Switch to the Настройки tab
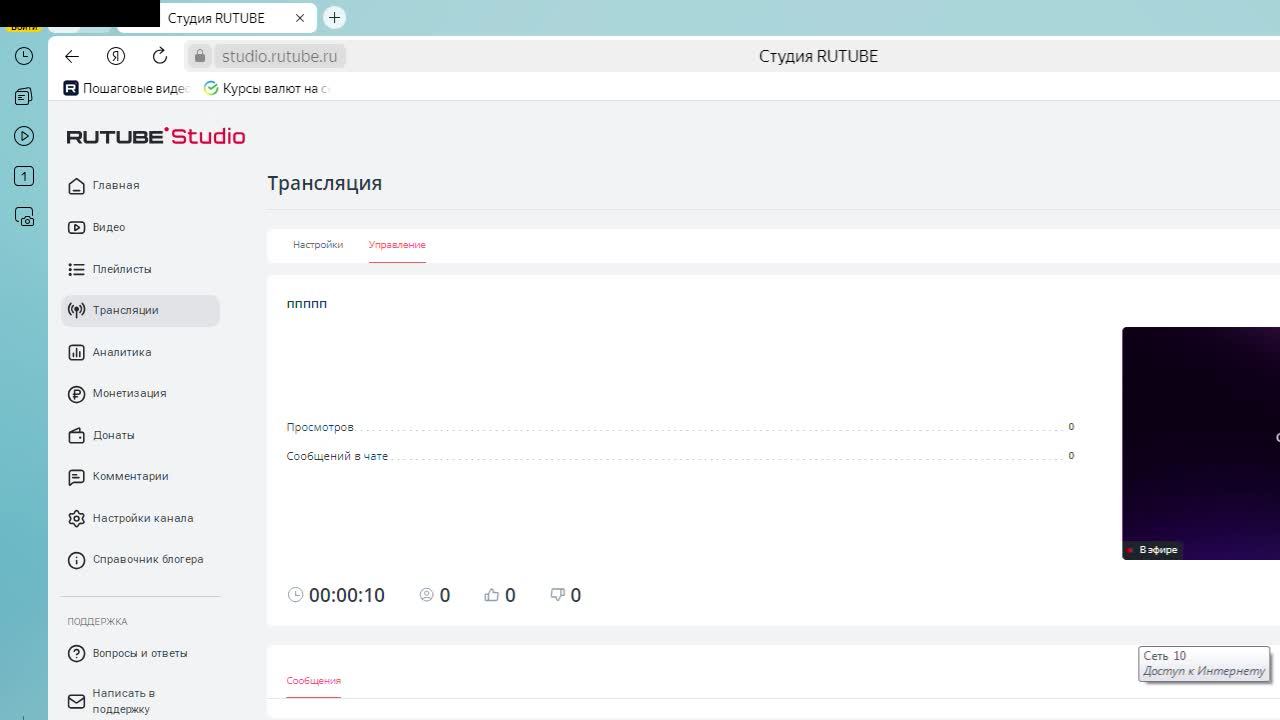The image size is (1280, 720). [318, 245]
